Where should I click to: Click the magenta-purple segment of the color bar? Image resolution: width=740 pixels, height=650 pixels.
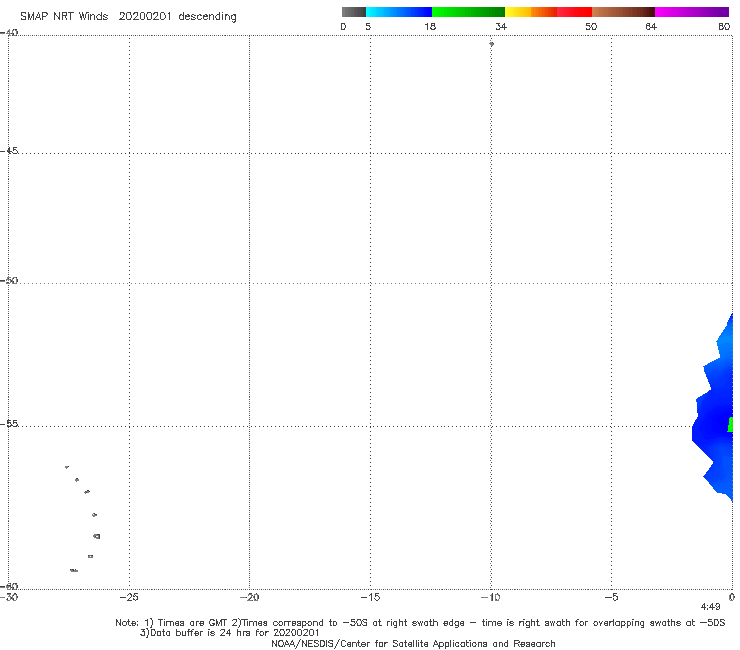(x=692, y=12)
